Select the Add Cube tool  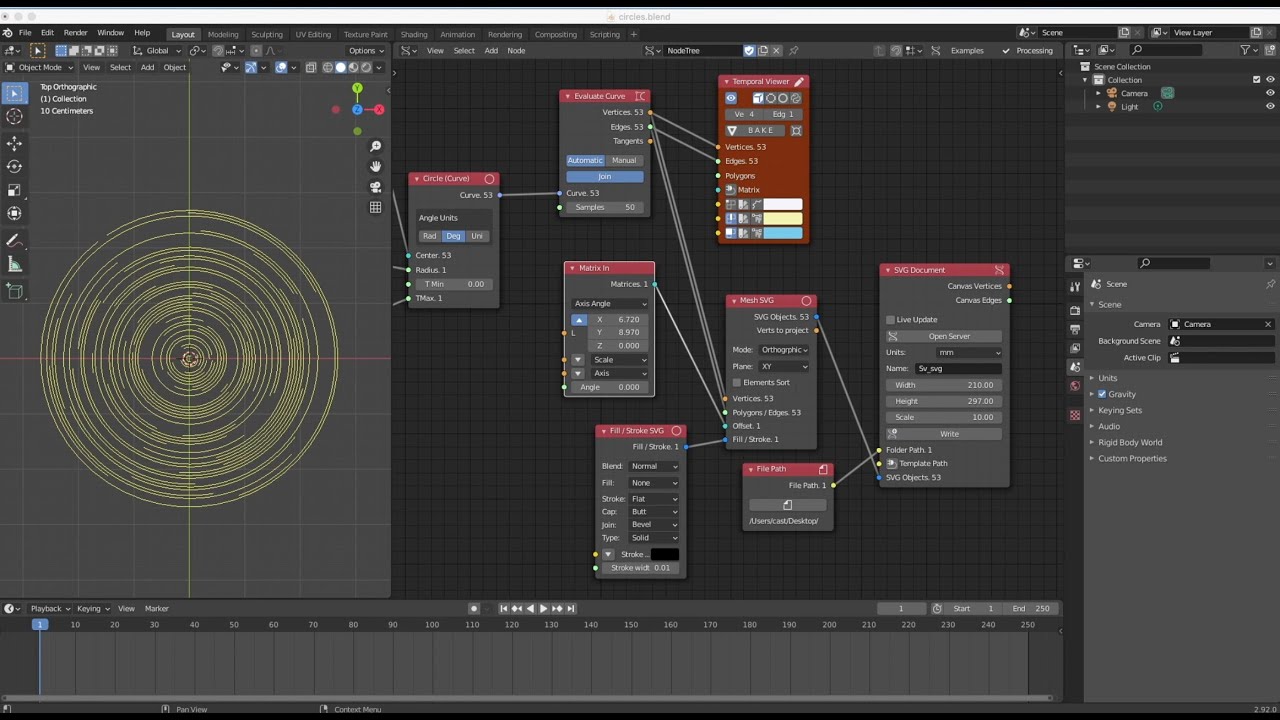click(x=14, y=292)
